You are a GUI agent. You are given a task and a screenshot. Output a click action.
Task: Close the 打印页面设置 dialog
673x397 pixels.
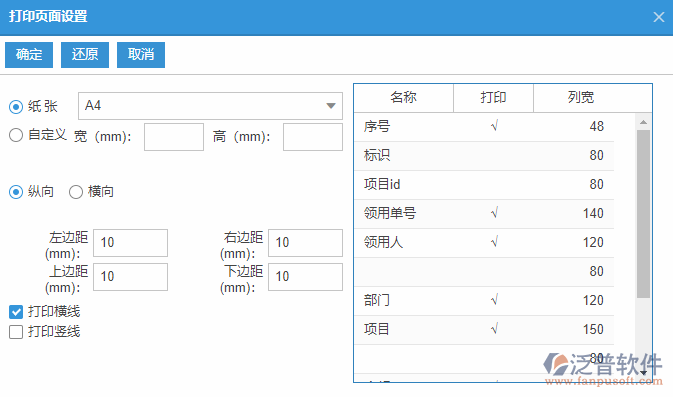tap(658, 17)
